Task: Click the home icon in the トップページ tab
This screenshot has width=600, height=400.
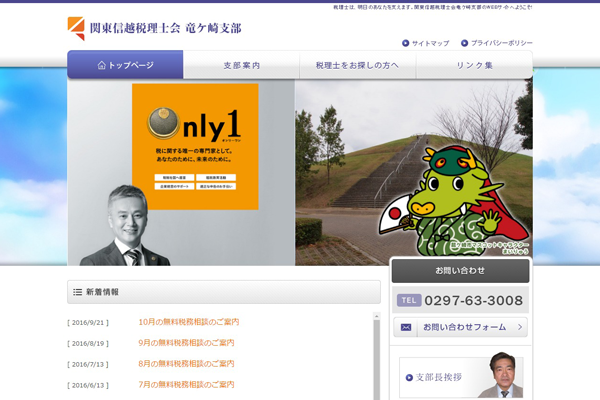Action: pyautogui.click(x=102, y=65)
